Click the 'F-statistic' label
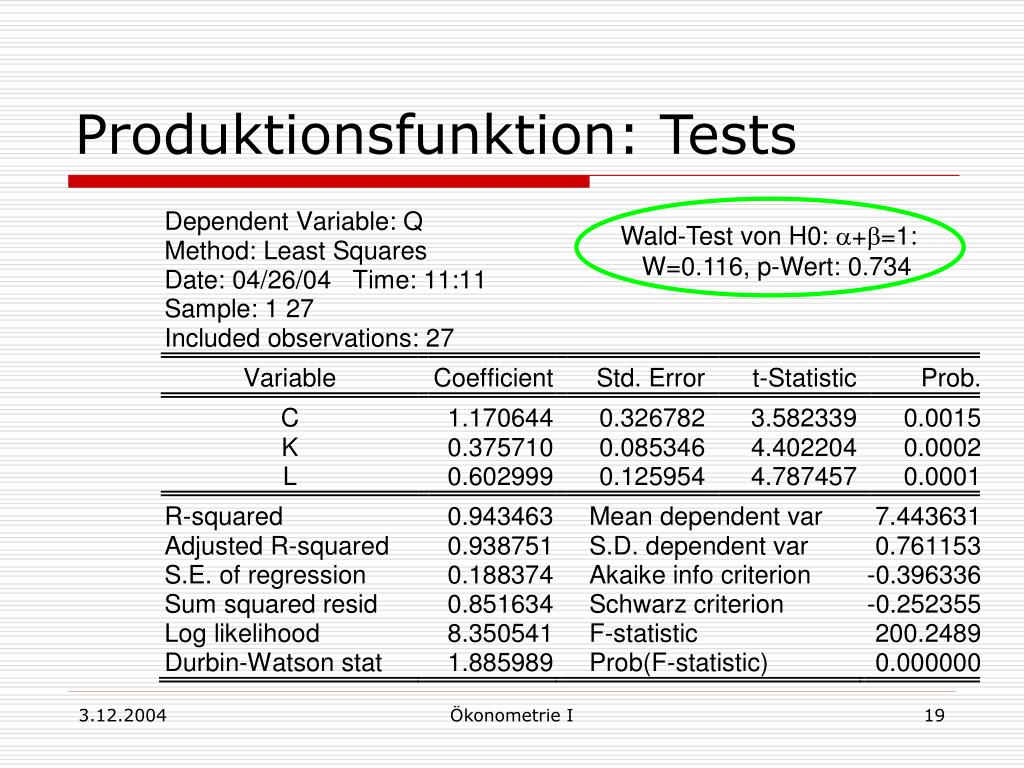The height and width of the screenshot is (768, 1024). click(643, 633)
